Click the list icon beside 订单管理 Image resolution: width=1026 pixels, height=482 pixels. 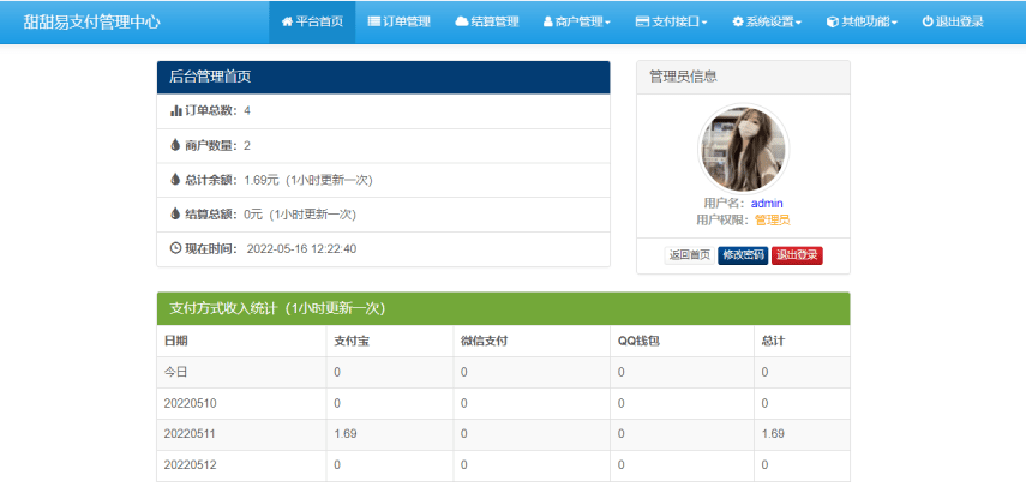(x=374, y=22)
